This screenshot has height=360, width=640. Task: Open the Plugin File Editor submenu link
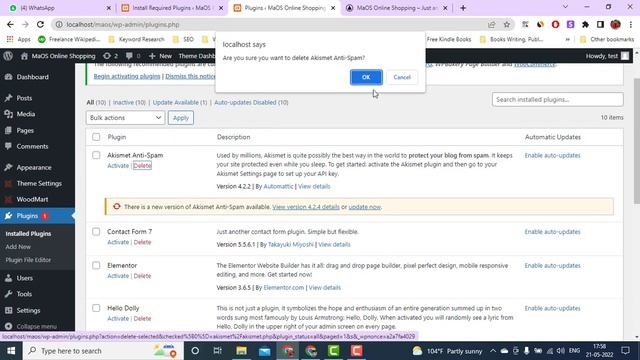click(28, 260)
